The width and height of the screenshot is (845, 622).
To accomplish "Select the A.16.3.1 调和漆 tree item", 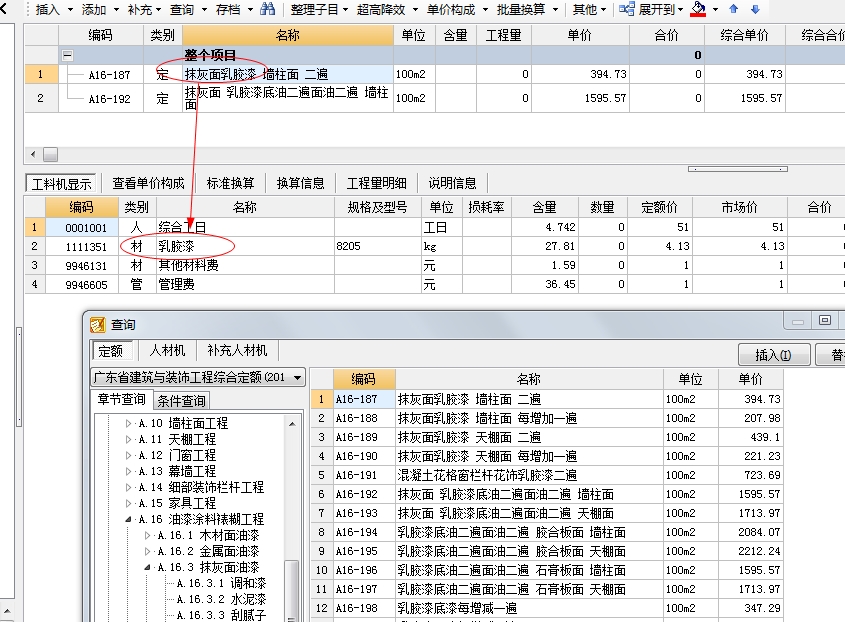I will point(221,583).
